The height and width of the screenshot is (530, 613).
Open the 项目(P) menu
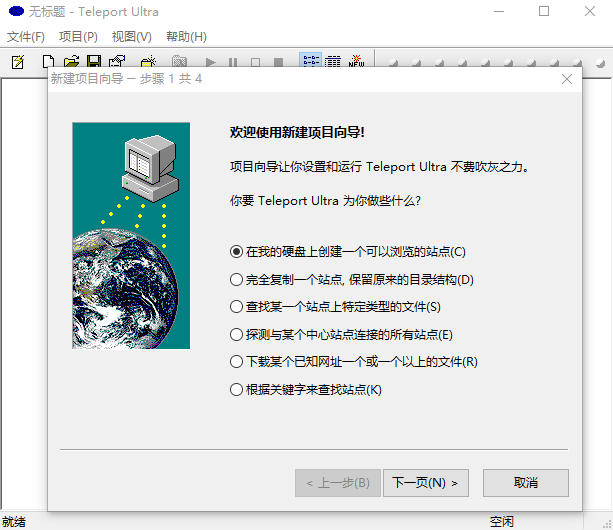78,37
